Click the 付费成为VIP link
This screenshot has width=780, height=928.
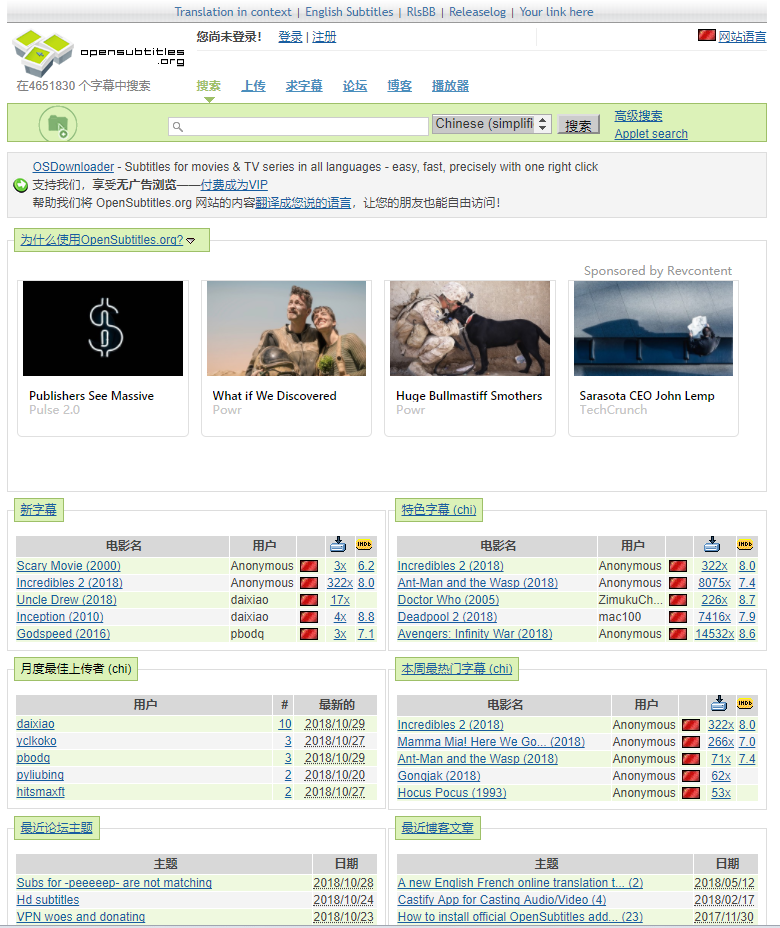pyautogui.click(x=234, y=185)
